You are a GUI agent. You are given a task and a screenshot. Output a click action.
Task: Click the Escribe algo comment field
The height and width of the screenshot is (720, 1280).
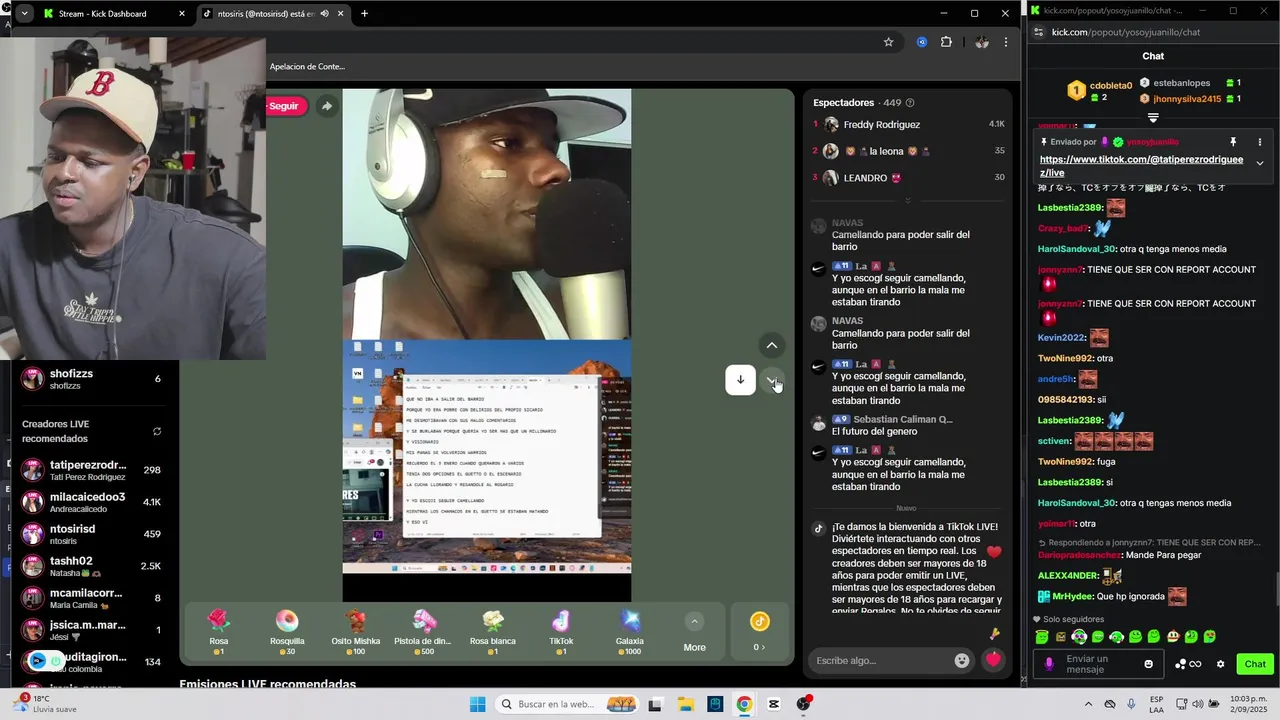(x=880, y=660)
